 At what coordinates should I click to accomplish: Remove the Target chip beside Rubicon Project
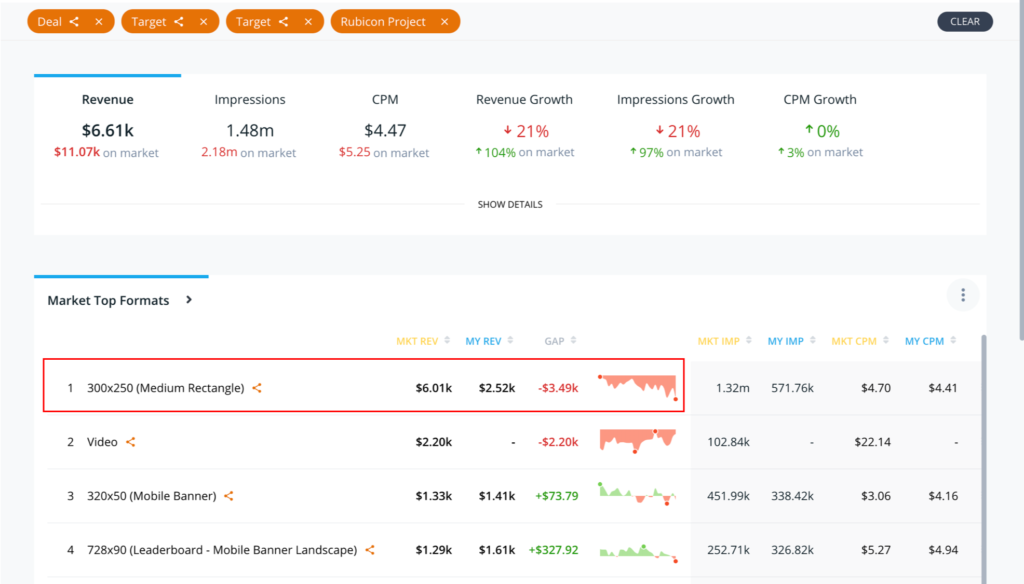(308, 22)
